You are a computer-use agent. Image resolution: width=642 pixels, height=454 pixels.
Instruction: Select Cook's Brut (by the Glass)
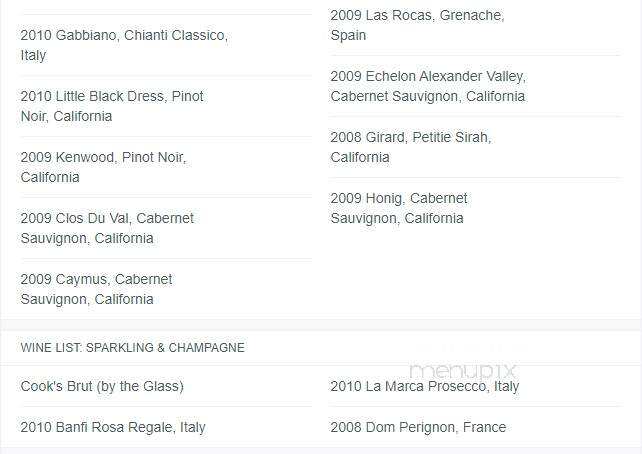coord(102,386)
